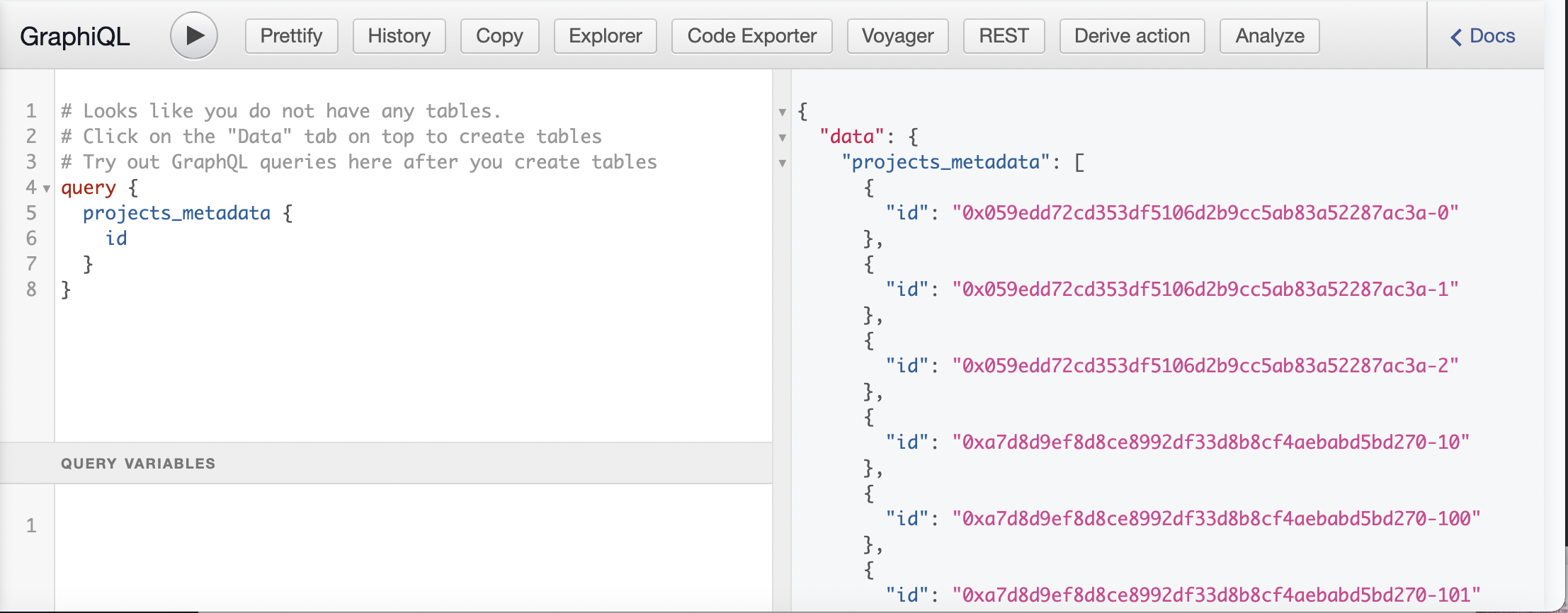Select the result id ending in d270-100
Image resolution: width=1568 pixels, height=613 pixels.
[x=1217, y=519]
